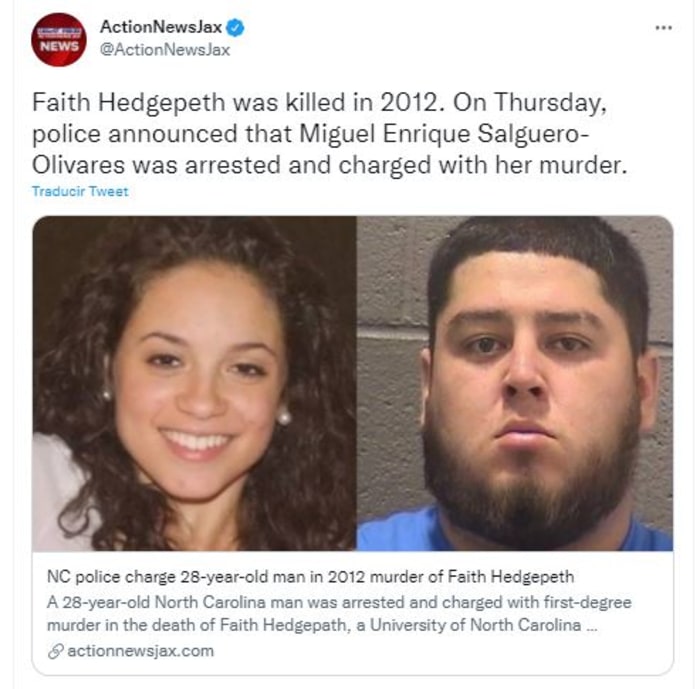700x689 pixels.
Task: Click the trailing ellipsis after University of North Carolina
Action: [592, 626]
